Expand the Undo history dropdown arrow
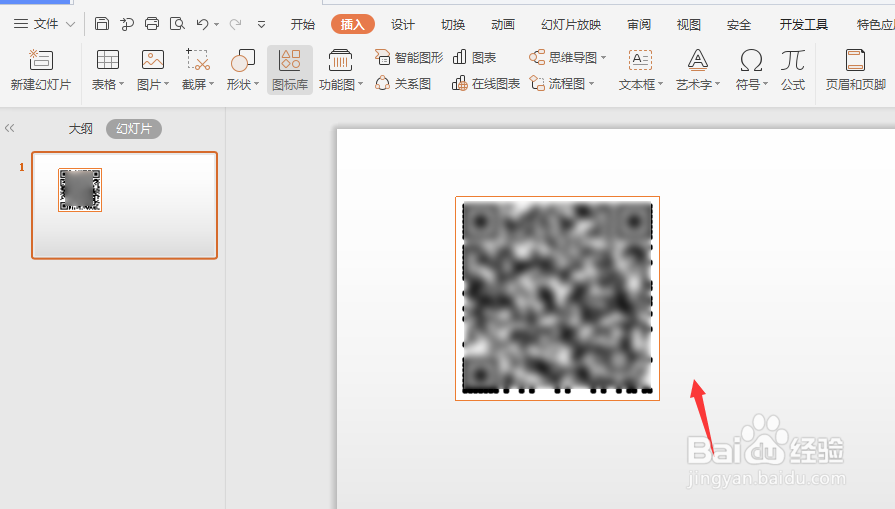This screenshot has width=895, height=509. pyautogui.click(x=216, y=25)
